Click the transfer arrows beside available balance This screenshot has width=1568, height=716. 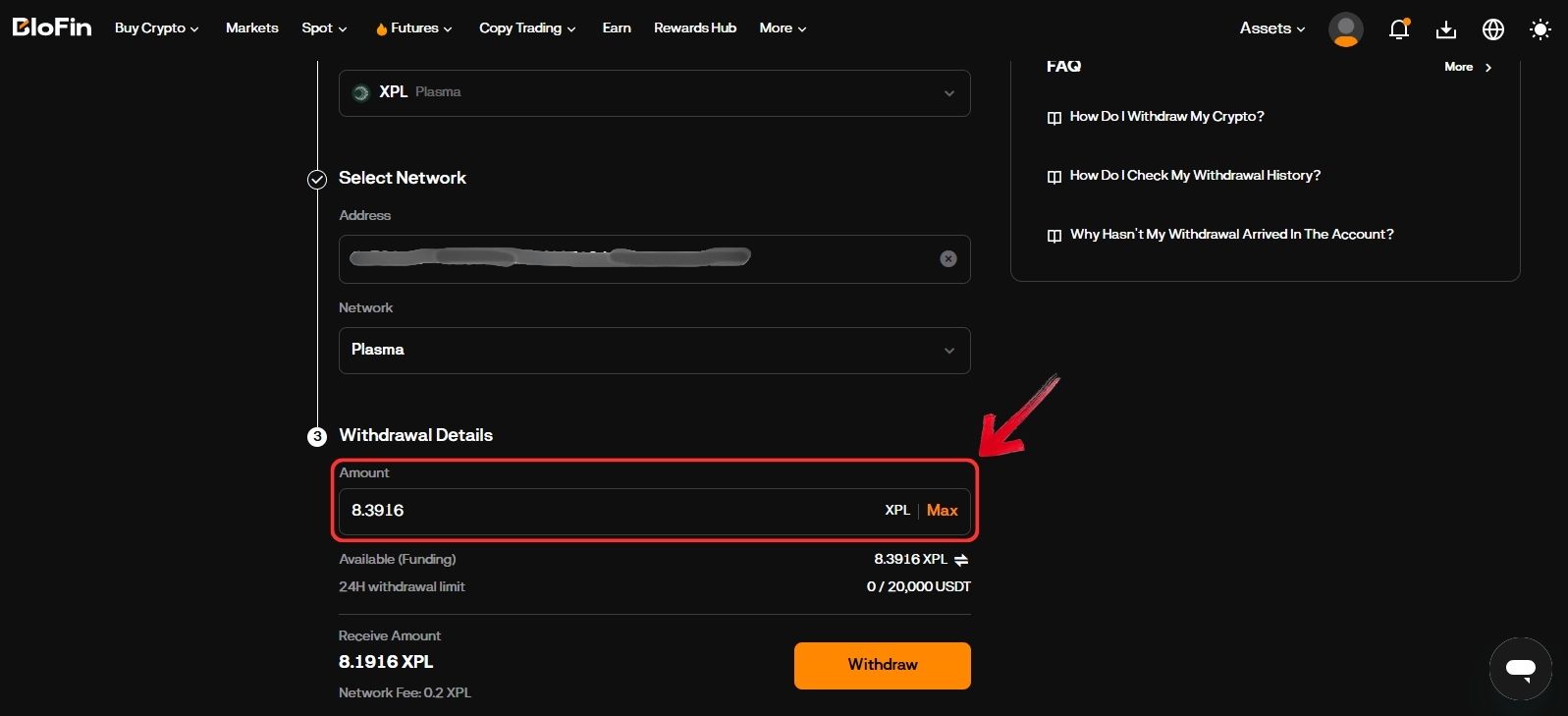click(961, 560)
